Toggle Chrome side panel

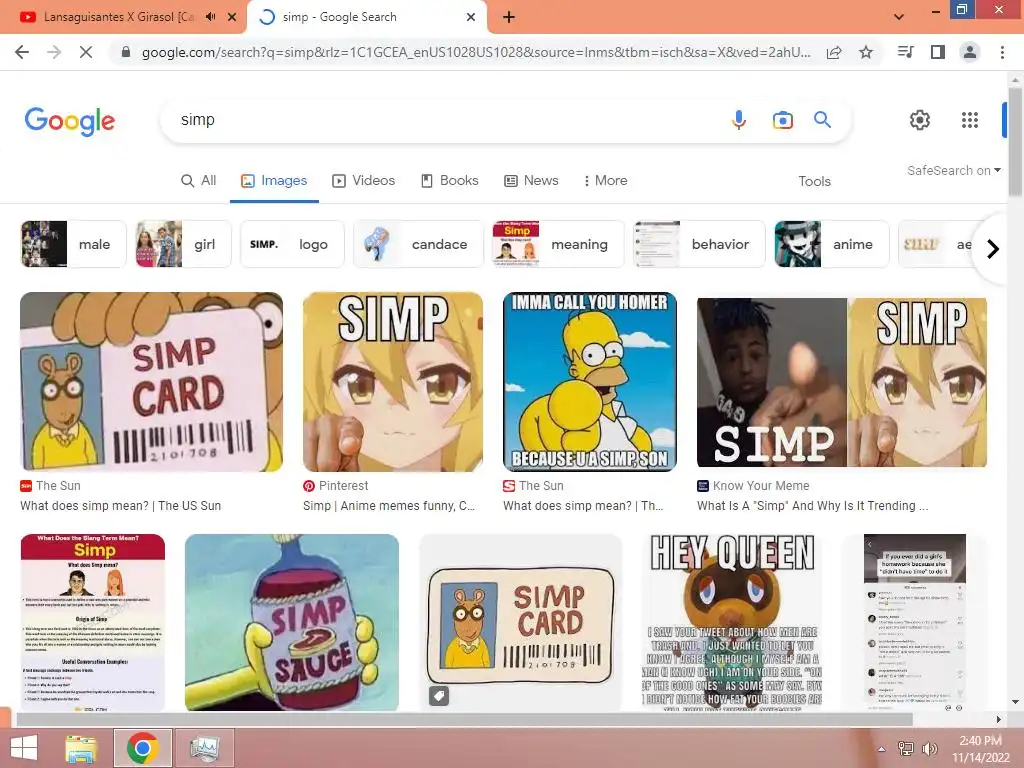938,52
